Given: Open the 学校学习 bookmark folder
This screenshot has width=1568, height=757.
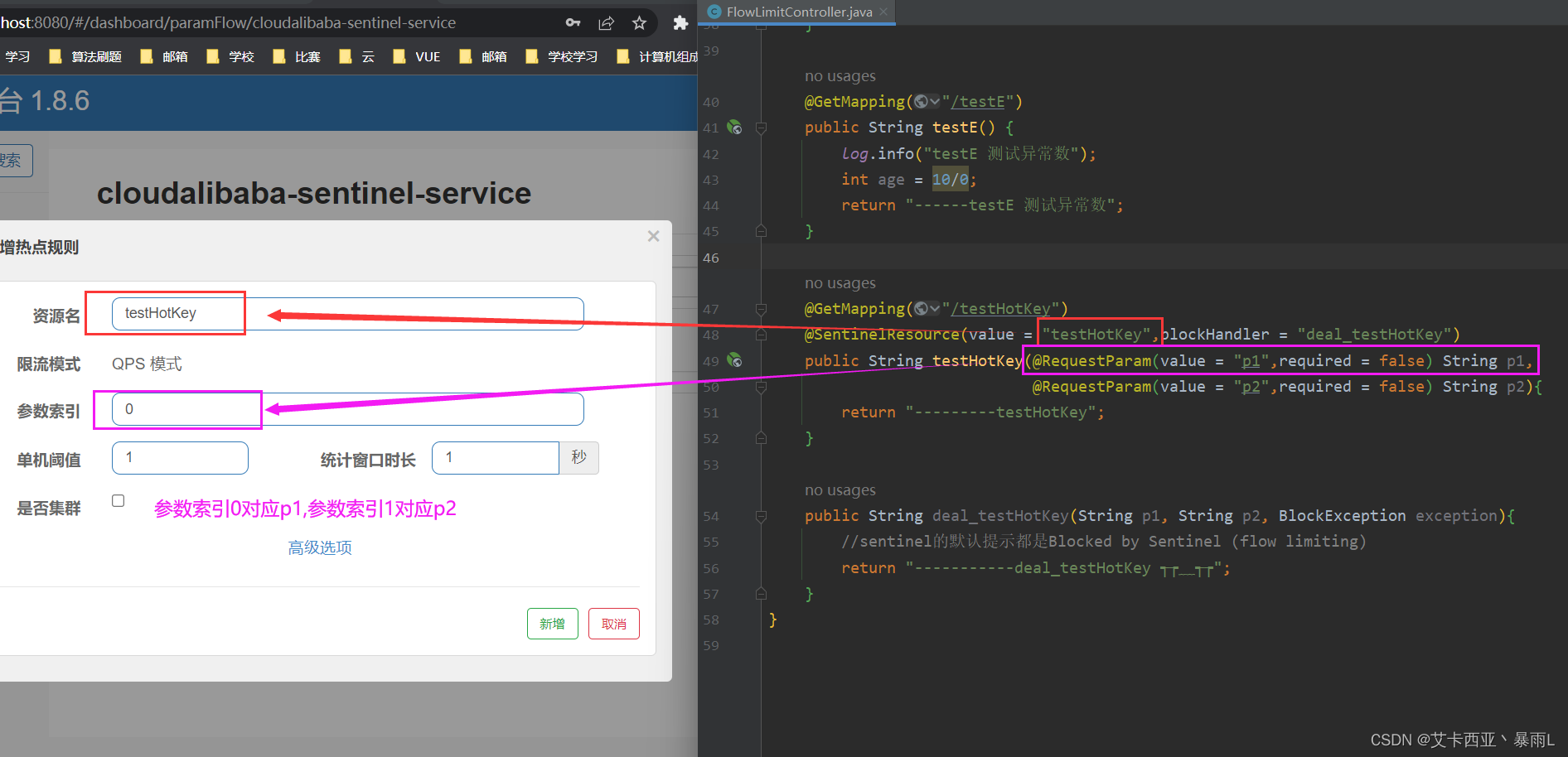Looking at the screenshot, I should point(562,56).
